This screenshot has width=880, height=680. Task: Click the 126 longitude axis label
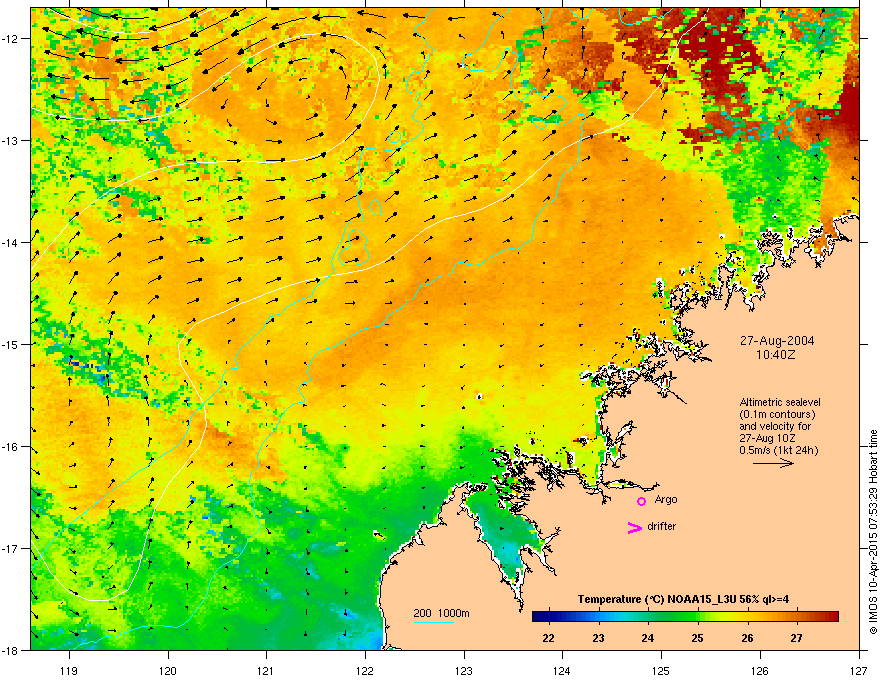click(760, 670)
